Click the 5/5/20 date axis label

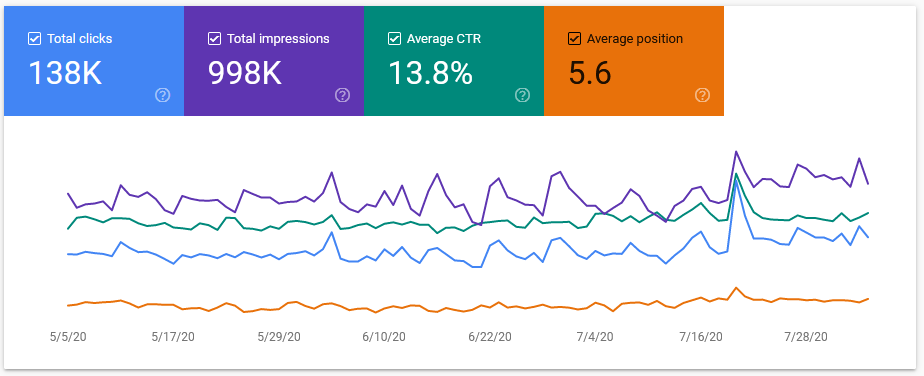point(68,337)
